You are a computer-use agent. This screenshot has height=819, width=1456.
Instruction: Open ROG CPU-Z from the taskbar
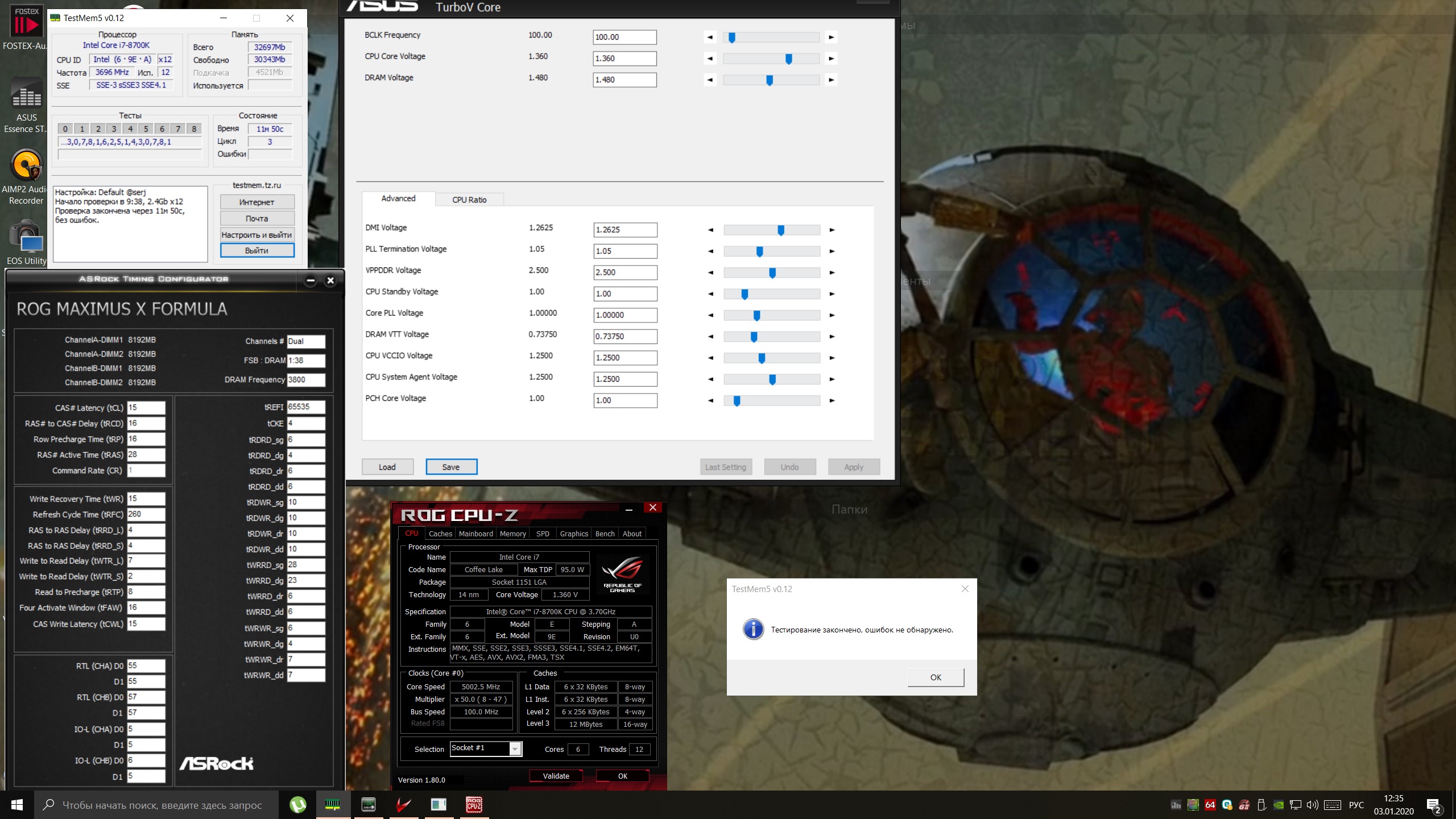[x=474, y=805]
